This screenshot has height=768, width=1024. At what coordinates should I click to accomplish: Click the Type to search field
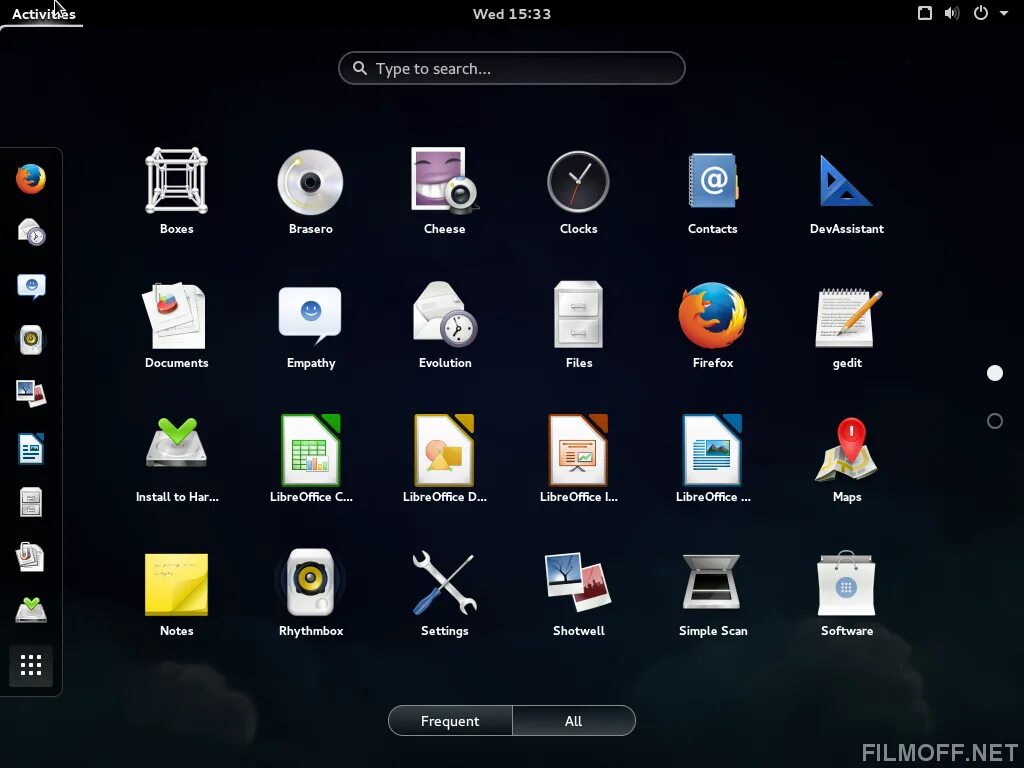[x=511, y=68]
